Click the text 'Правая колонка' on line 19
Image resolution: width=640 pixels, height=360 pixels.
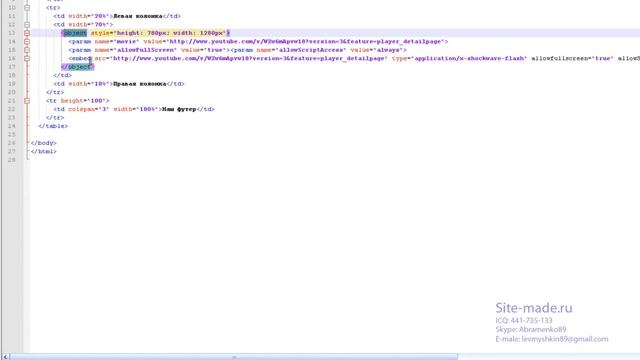click(x=140, y=84)
